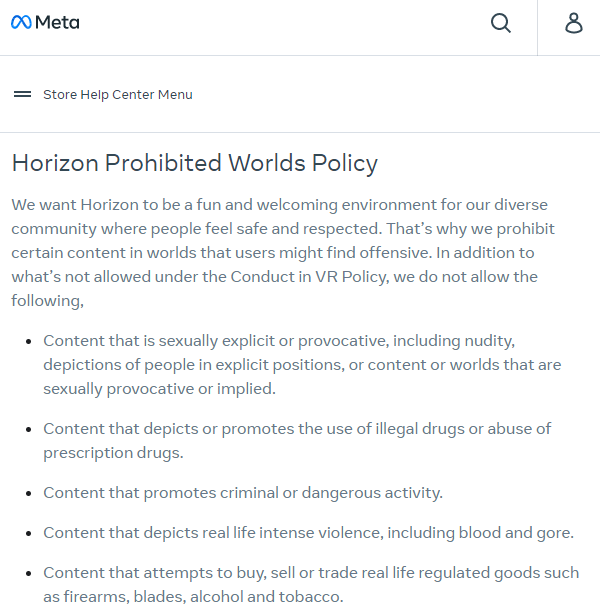The width and height of the screenshot is (600, 614).
Task: Expand the Store Help Center Menu label
Action: point(117,95)
